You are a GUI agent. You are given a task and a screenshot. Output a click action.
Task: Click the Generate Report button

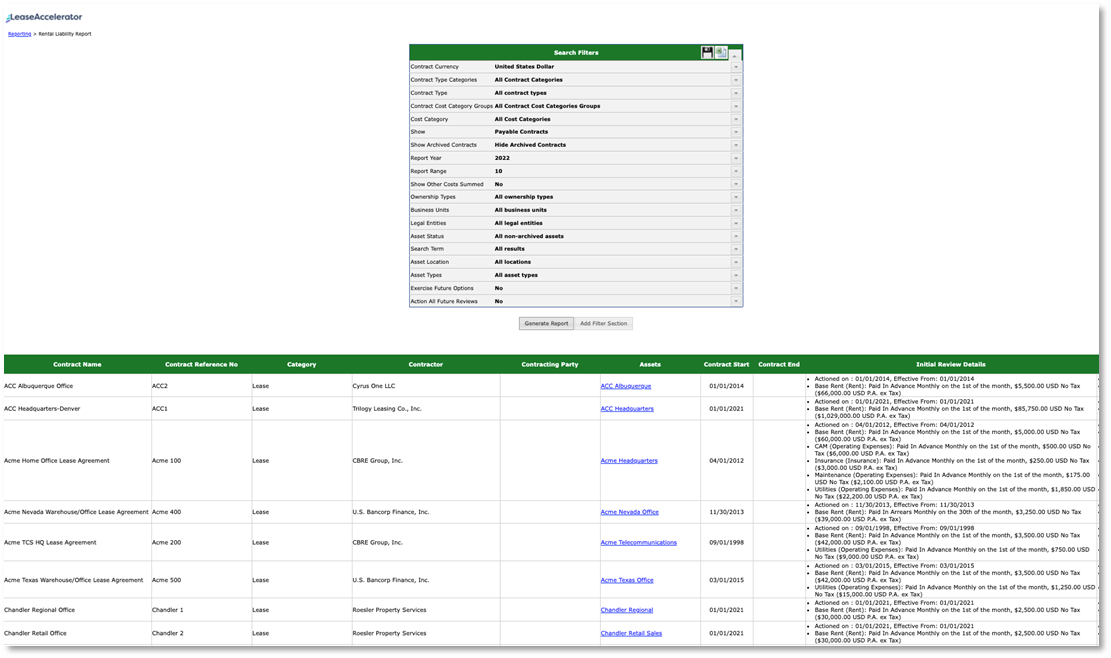pyautogui.click(x=546, y=324)
